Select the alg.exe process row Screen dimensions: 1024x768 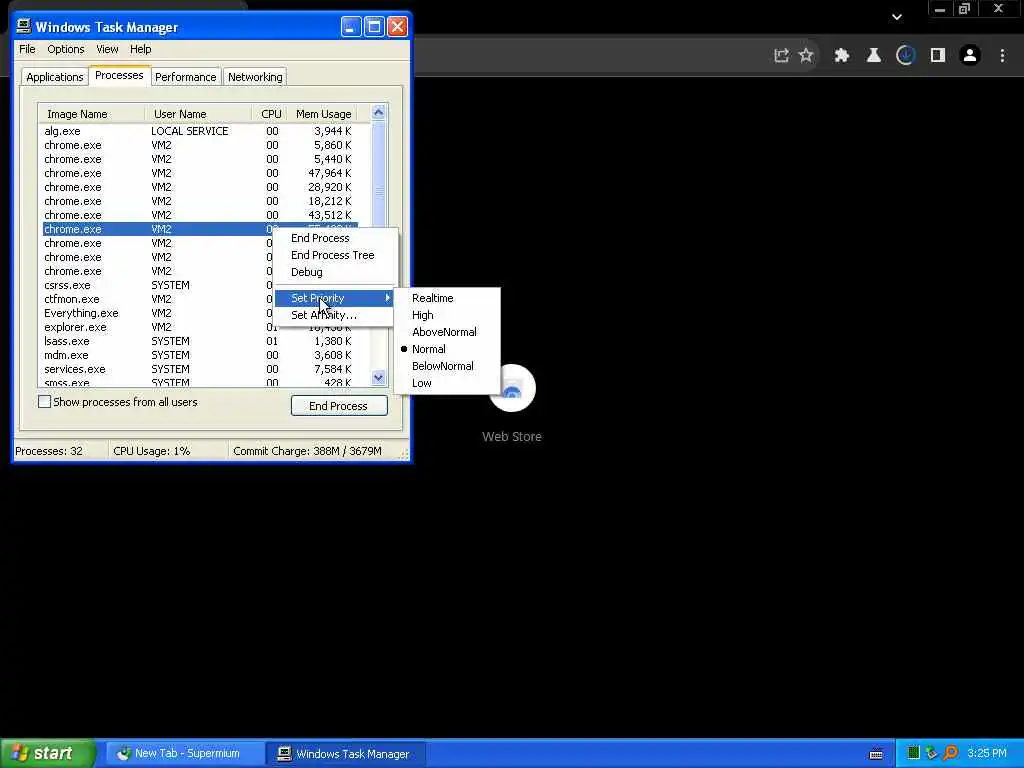[x=199, y=131]
